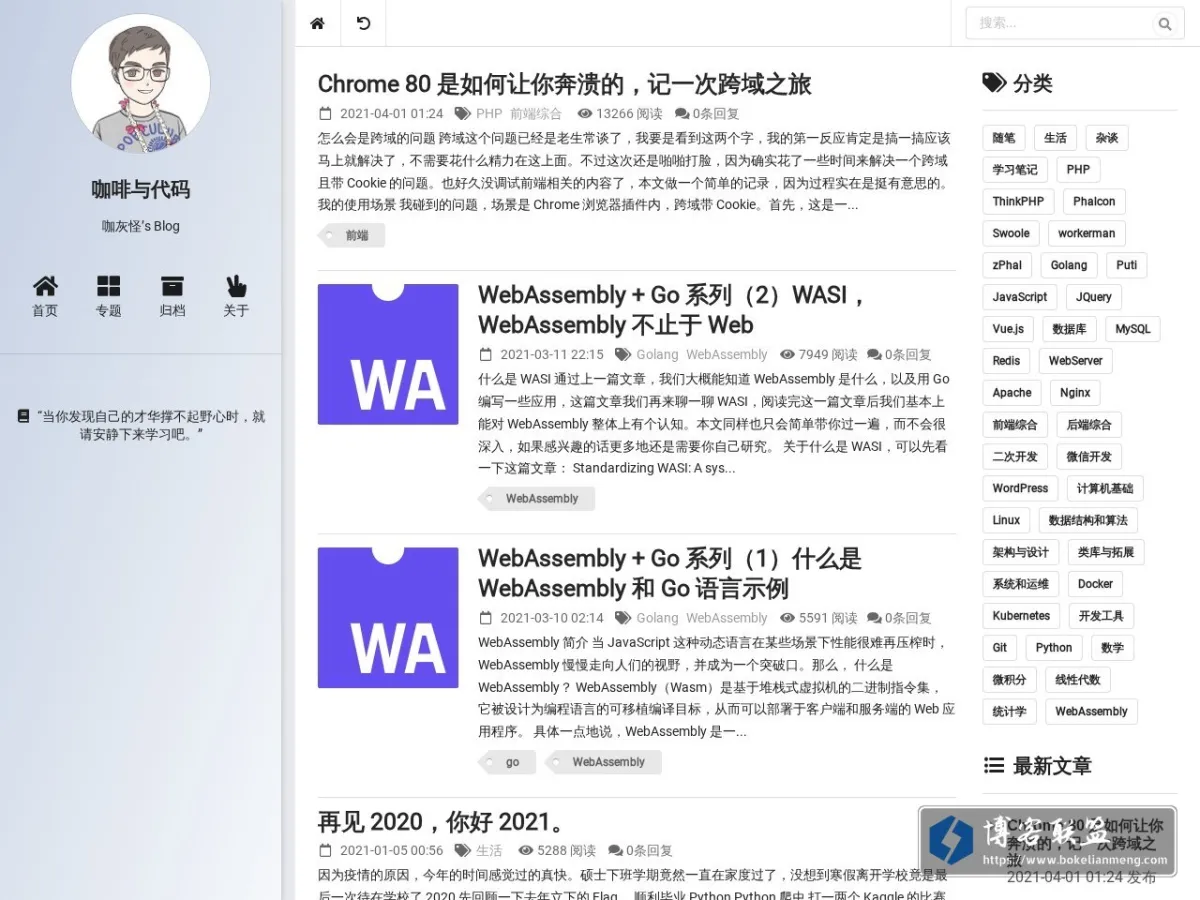The height and width of the screenshot is (900, 1200).
Task: Select the 后端综合 category tag
Action: 1090,425
